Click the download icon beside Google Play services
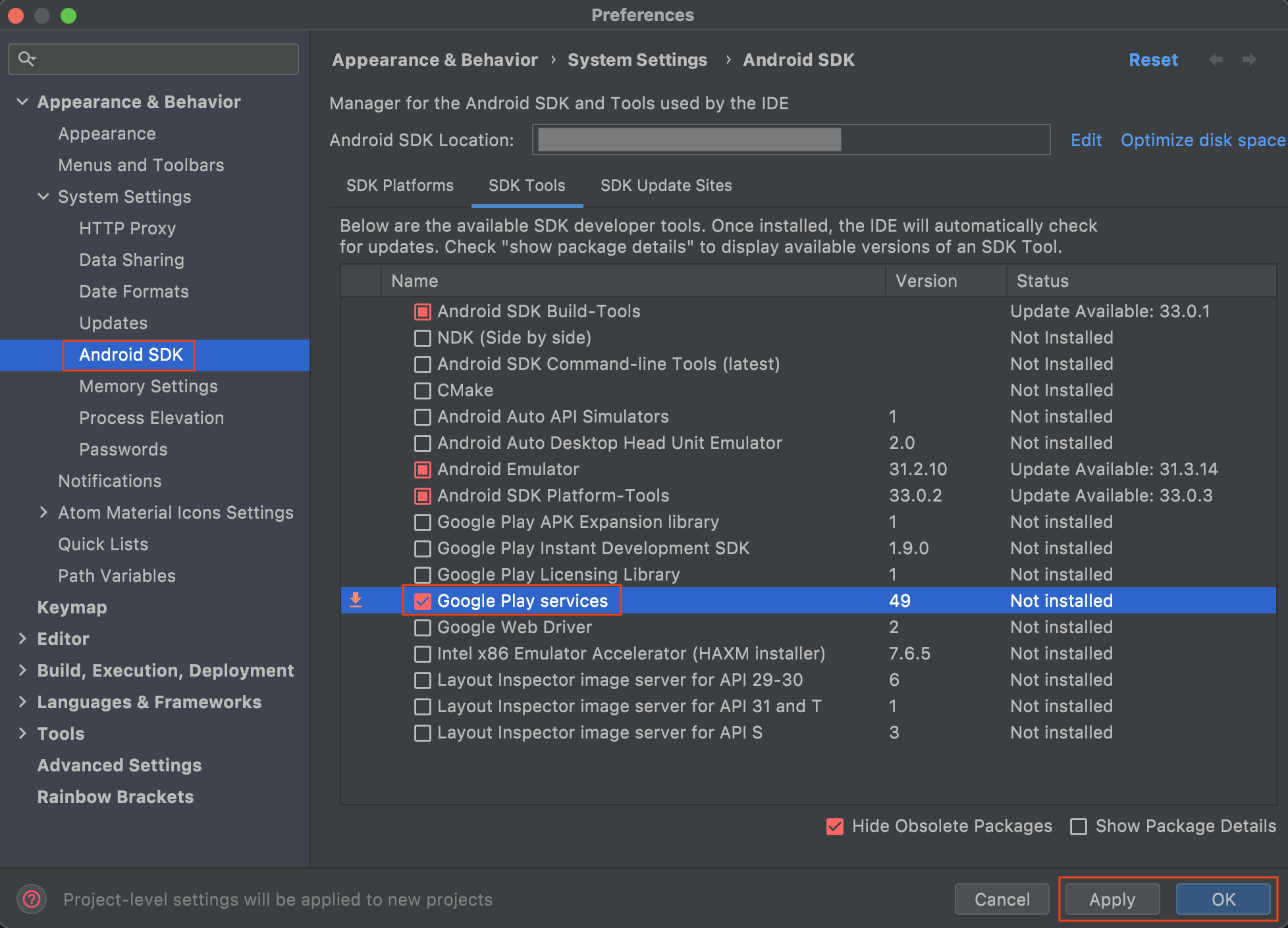The width and height of the screenshot is (1288, 928). (356, 600)
